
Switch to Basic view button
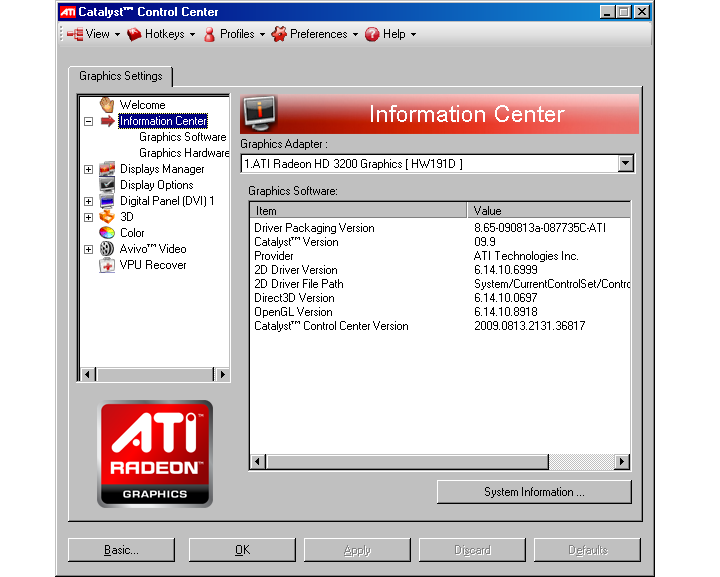click(x=121, y=550)
